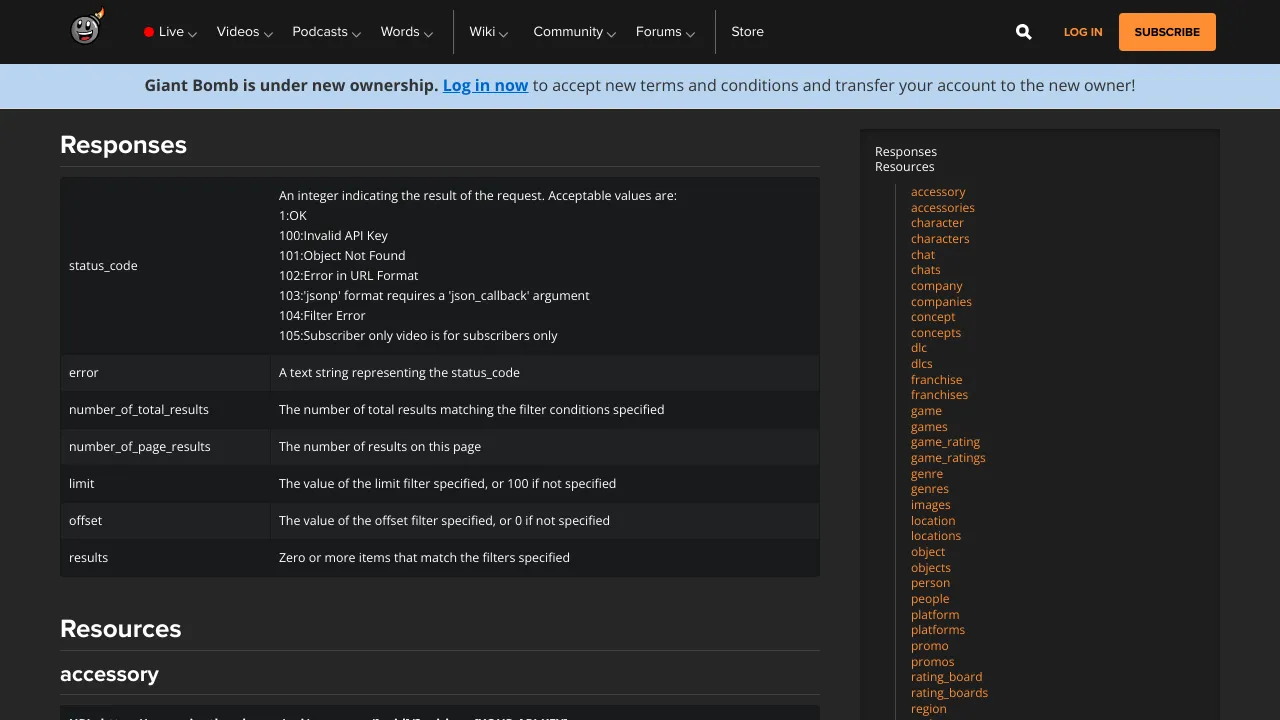Click the 'limit' row label
The width and height of the screenshot is (1280, 720).
click(x=82, y=484)
